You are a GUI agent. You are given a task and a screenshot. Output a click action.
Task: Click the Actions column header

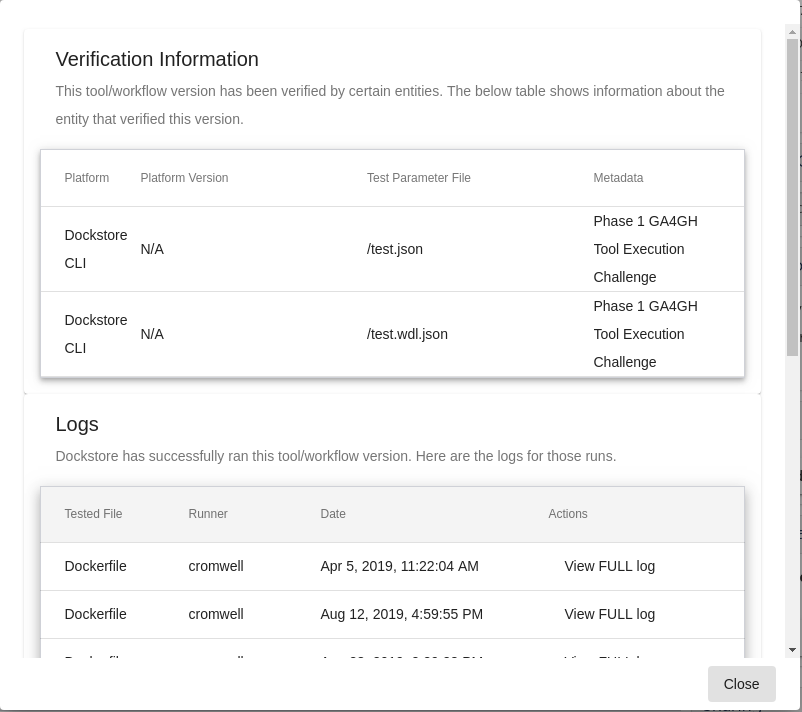[567, 514]
